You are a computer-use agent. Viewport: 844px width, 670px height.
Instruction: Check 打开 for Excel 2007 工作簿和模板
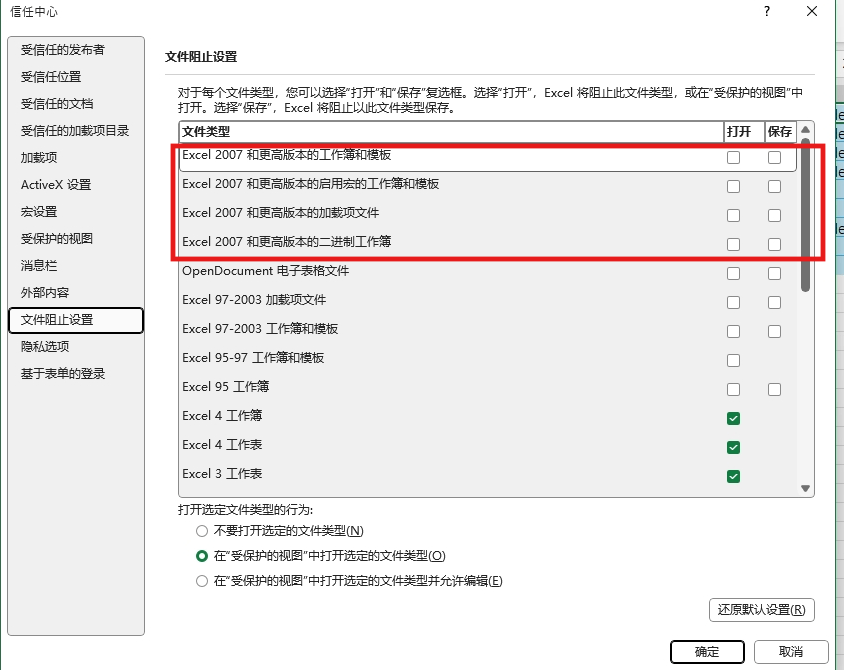(x=733, y=157)
